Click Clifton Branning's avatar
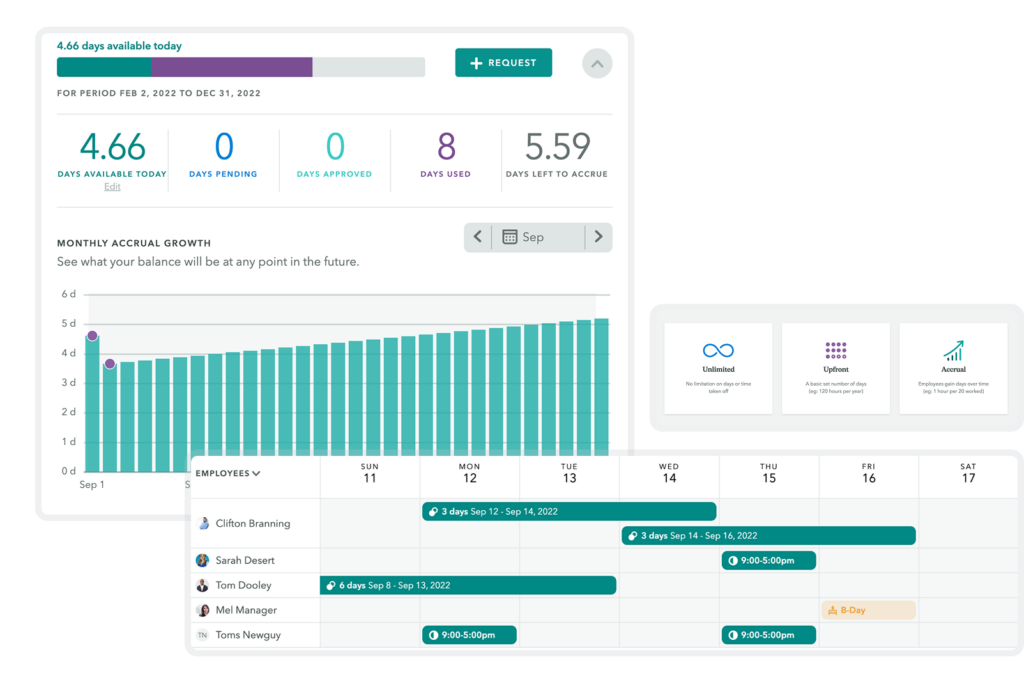The image size is (1024, 680). 204,523
